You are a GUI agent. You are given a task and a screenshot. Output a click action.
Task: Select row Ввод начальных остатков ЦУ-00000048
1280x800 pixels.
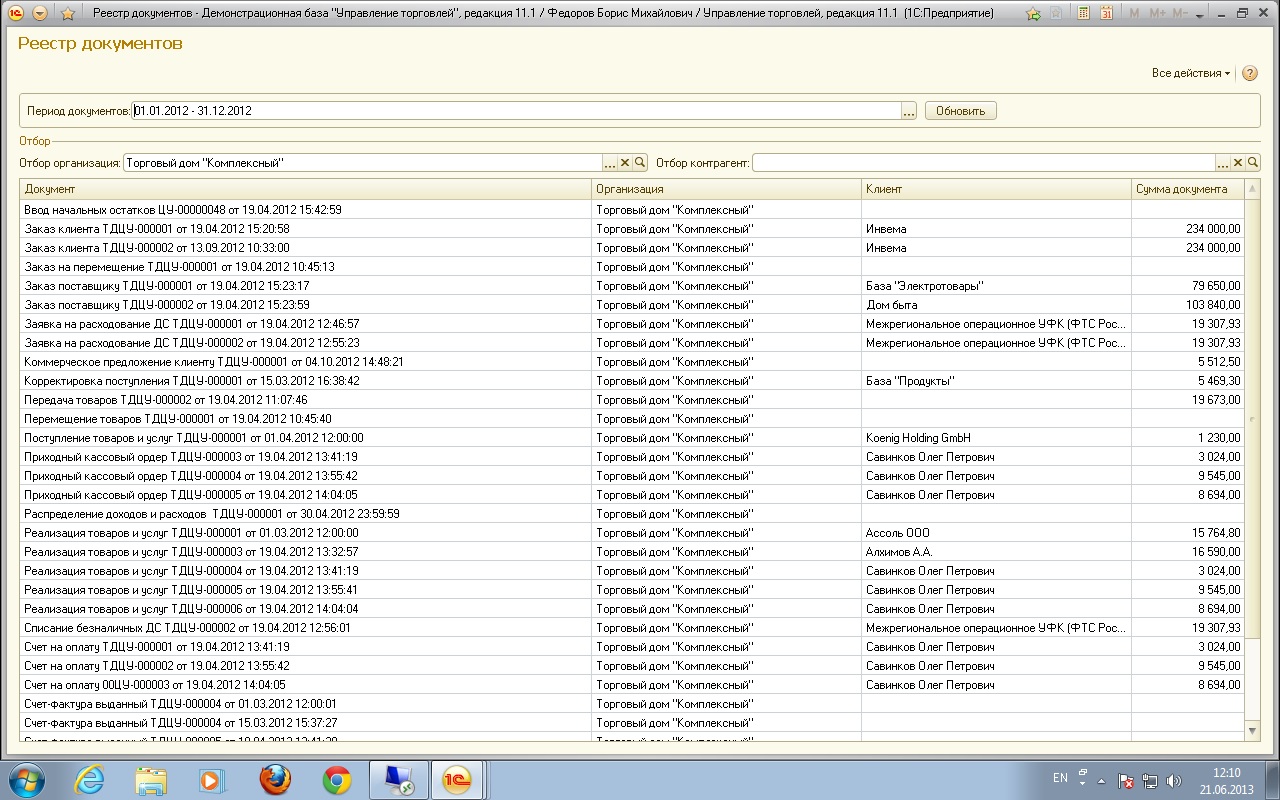coord(633,210)
